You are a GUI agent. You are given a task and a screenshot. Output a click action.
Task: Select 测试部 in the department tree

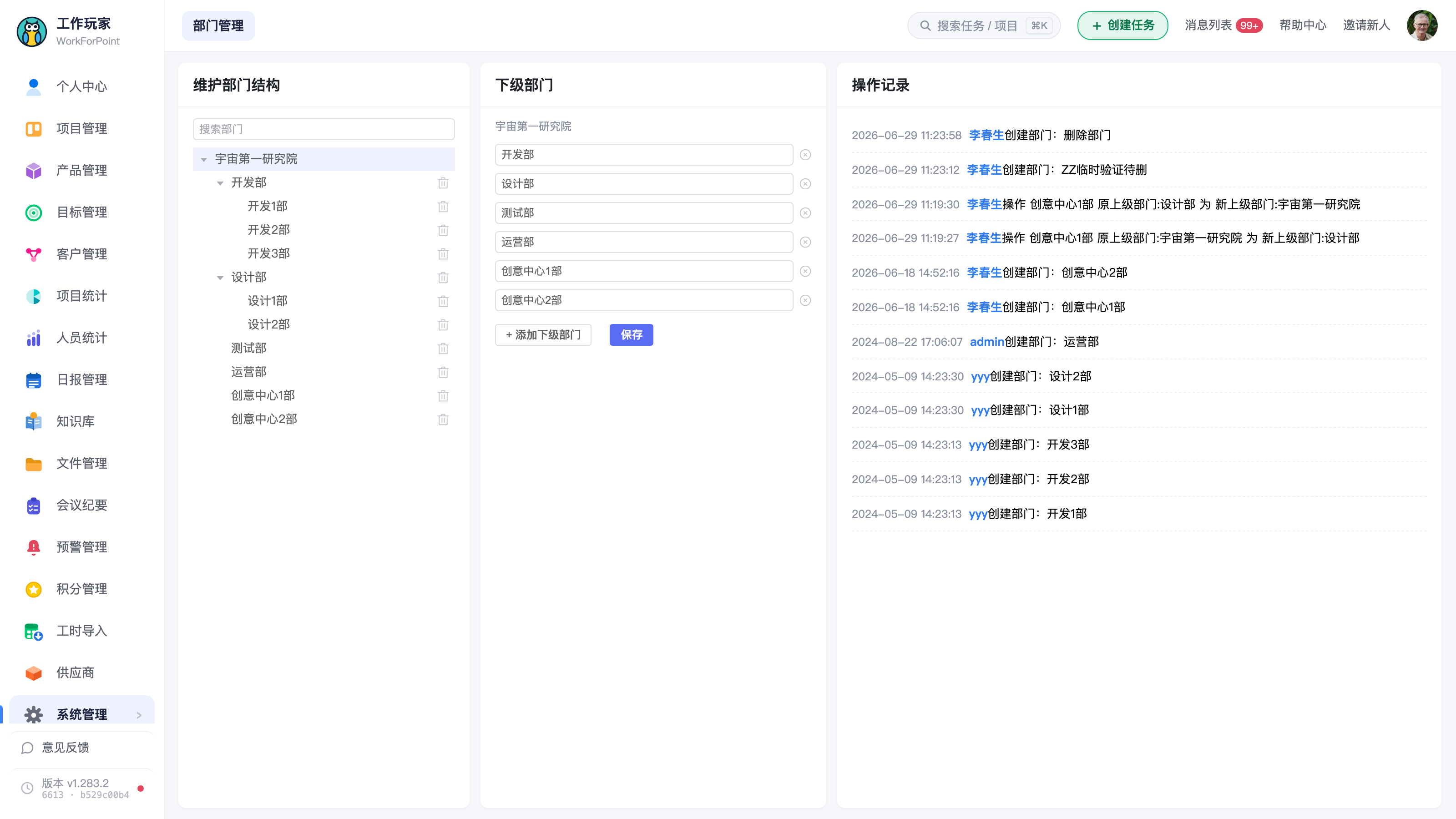point(248,348)
